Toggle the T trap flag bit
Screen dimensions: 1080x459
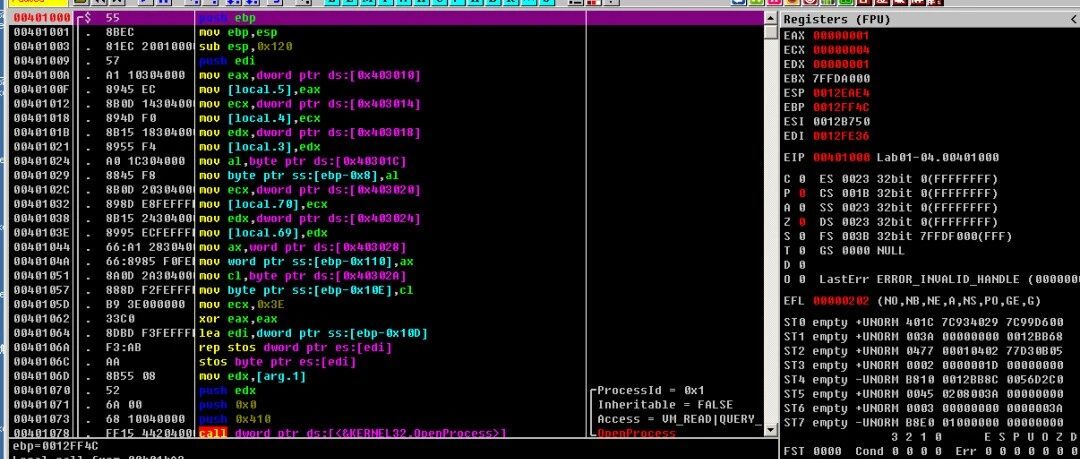[x=802, y=251]
